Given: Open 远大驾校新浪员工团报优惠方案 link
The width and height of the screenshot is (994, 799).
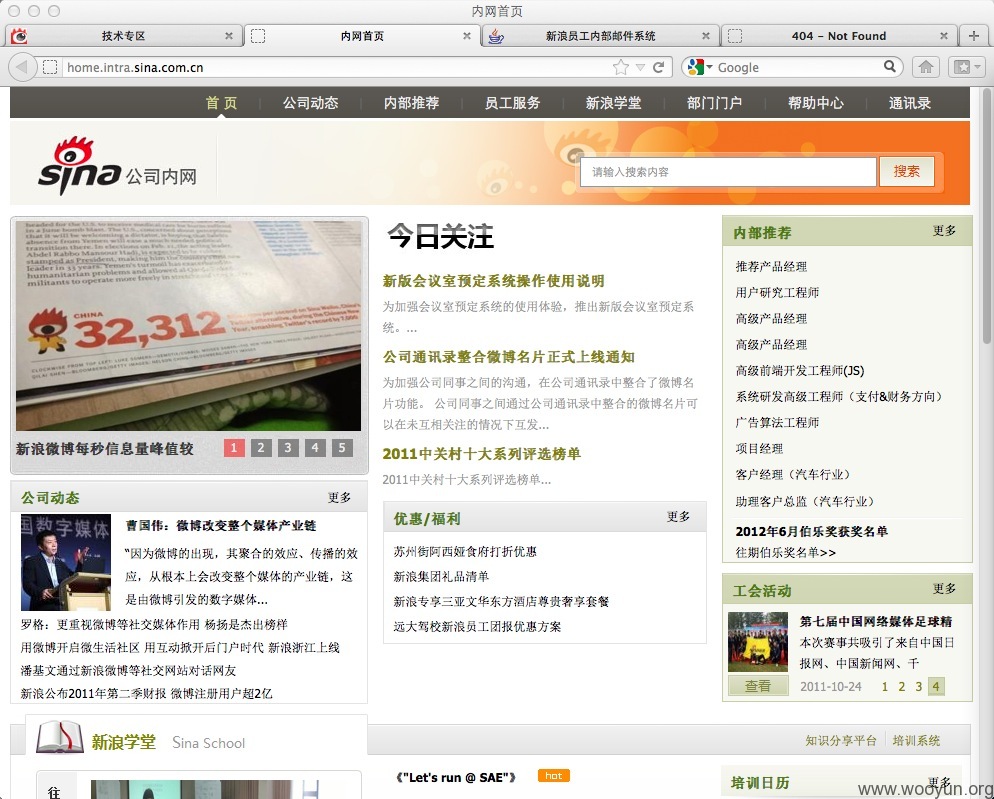Looking at the screenshot, I should click(x=477, y=627).
